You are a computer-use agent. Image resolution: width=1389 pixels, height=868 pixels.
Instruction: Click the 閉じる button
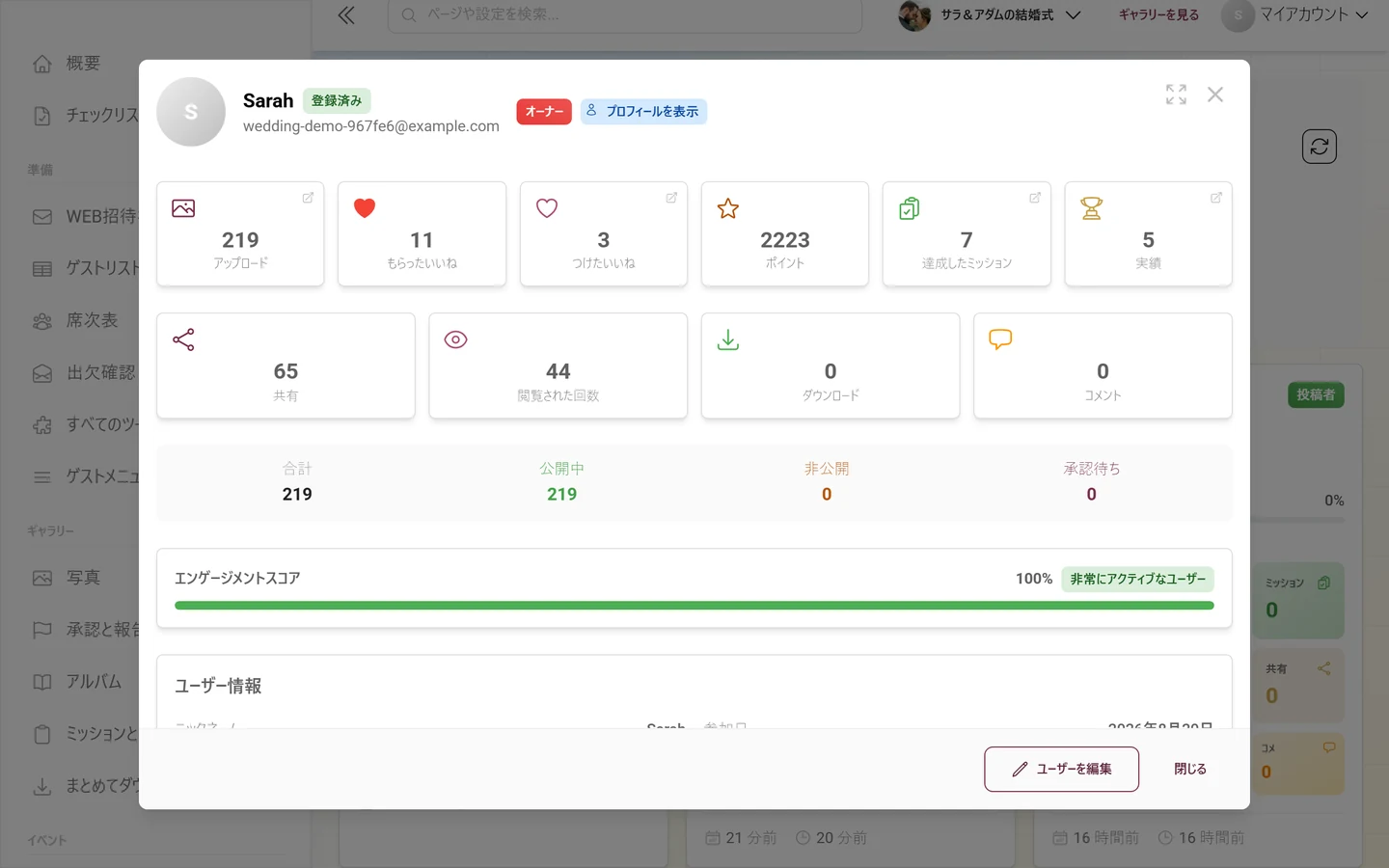point(1190,769)
